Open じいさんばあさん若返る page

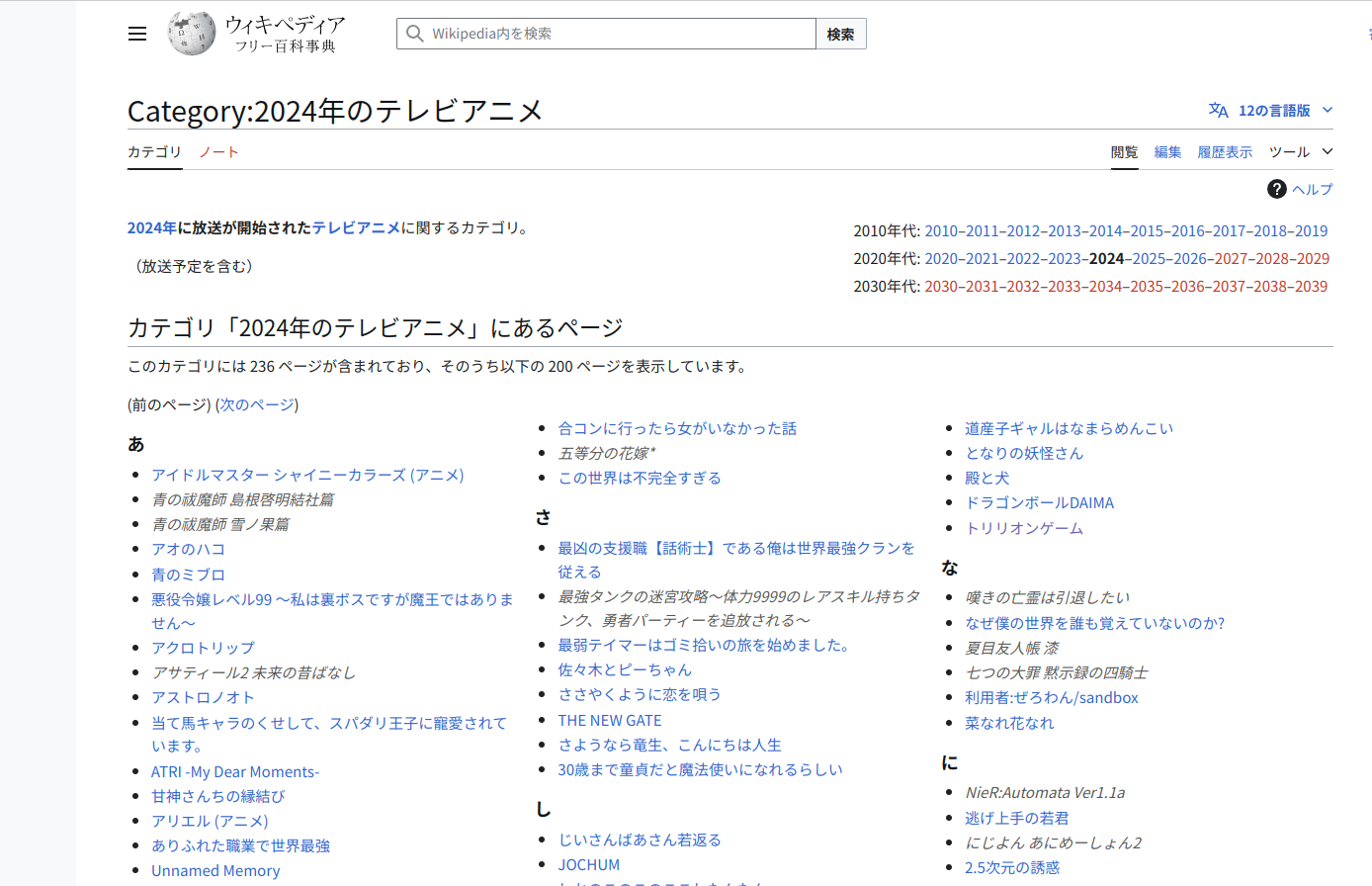[640, 840]
